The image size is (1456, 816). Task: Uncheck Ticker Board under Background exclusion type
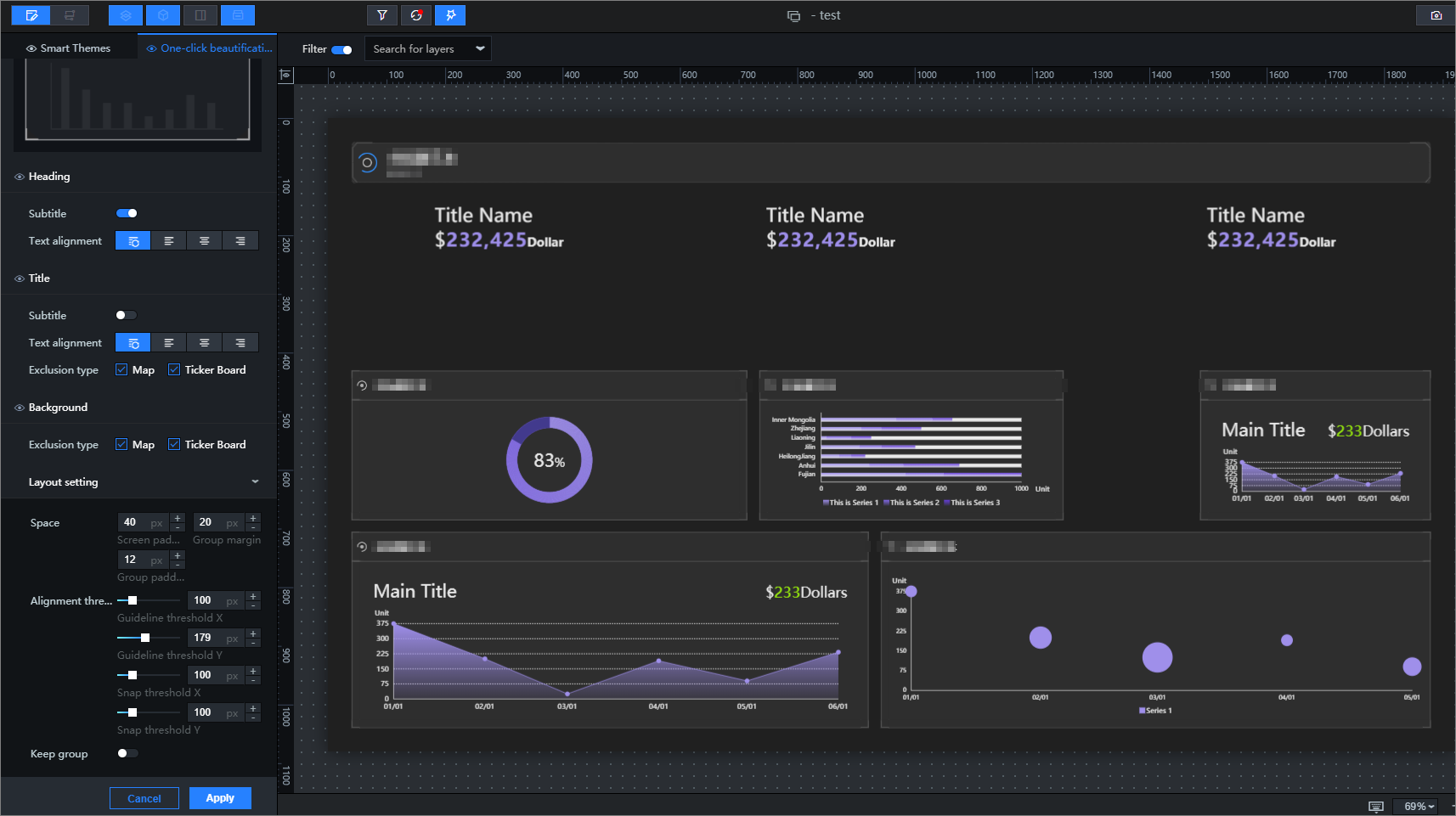pyautogui.click(x=174, y=444)
